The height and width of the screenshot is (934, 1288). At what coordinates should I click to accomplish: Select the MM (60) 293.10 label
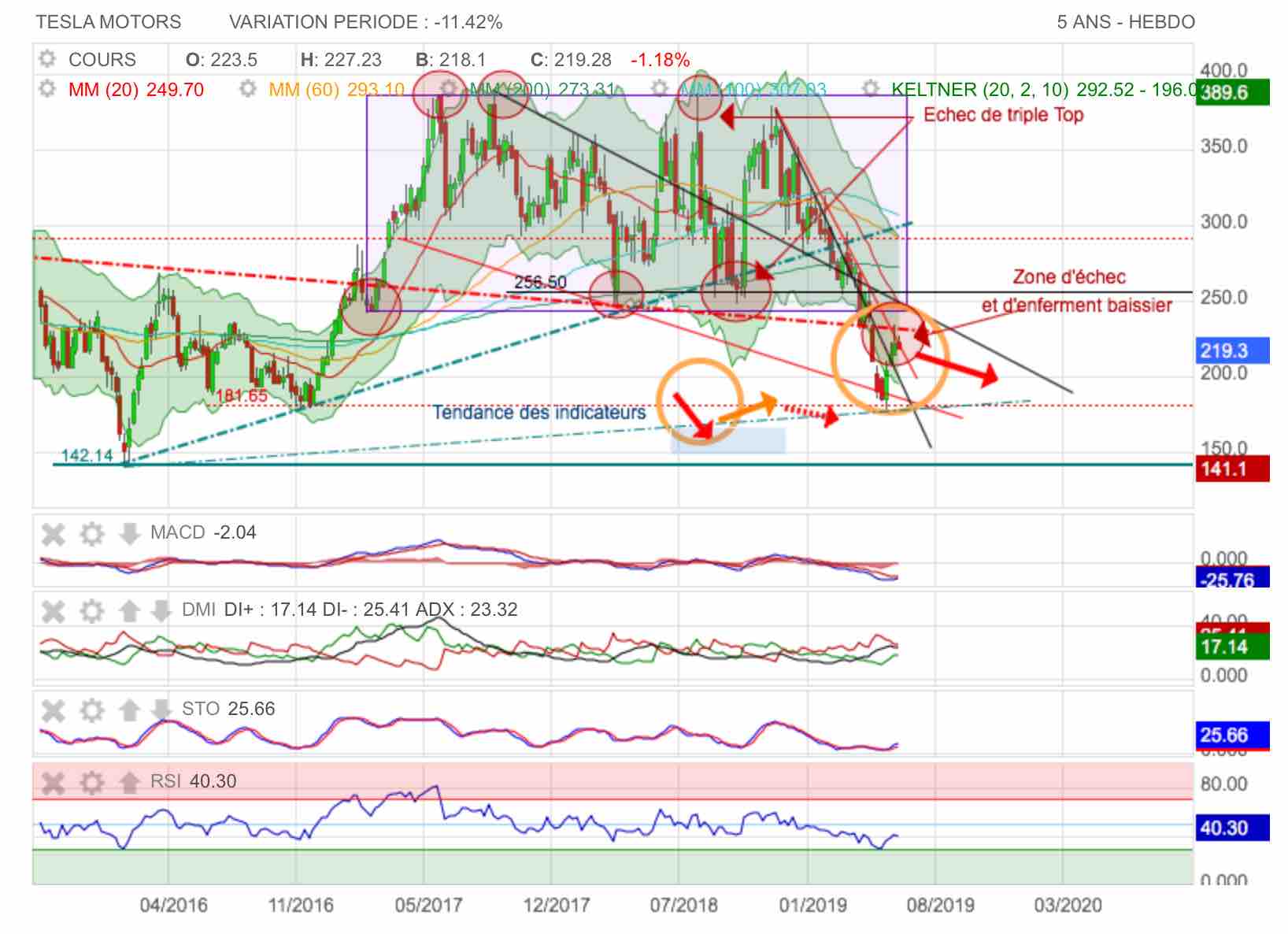[336, 90]
